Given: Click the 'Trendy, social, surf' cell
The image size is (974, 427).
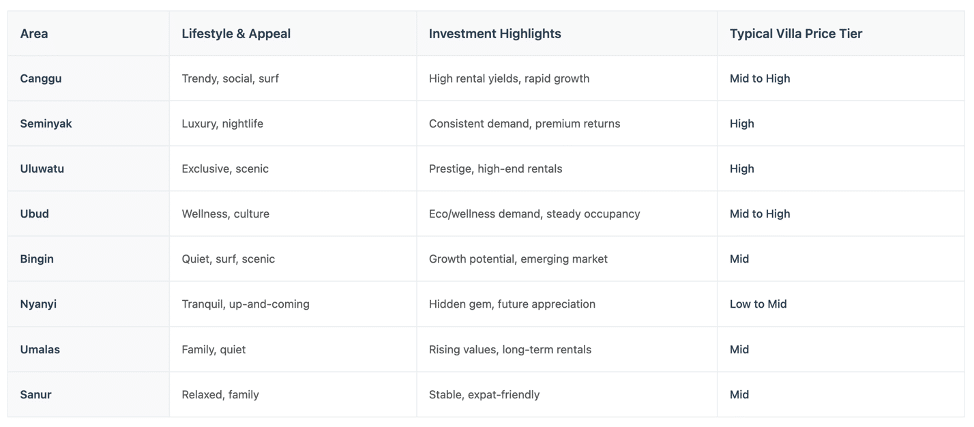Looking at the screenshot, I should point(230,78).
